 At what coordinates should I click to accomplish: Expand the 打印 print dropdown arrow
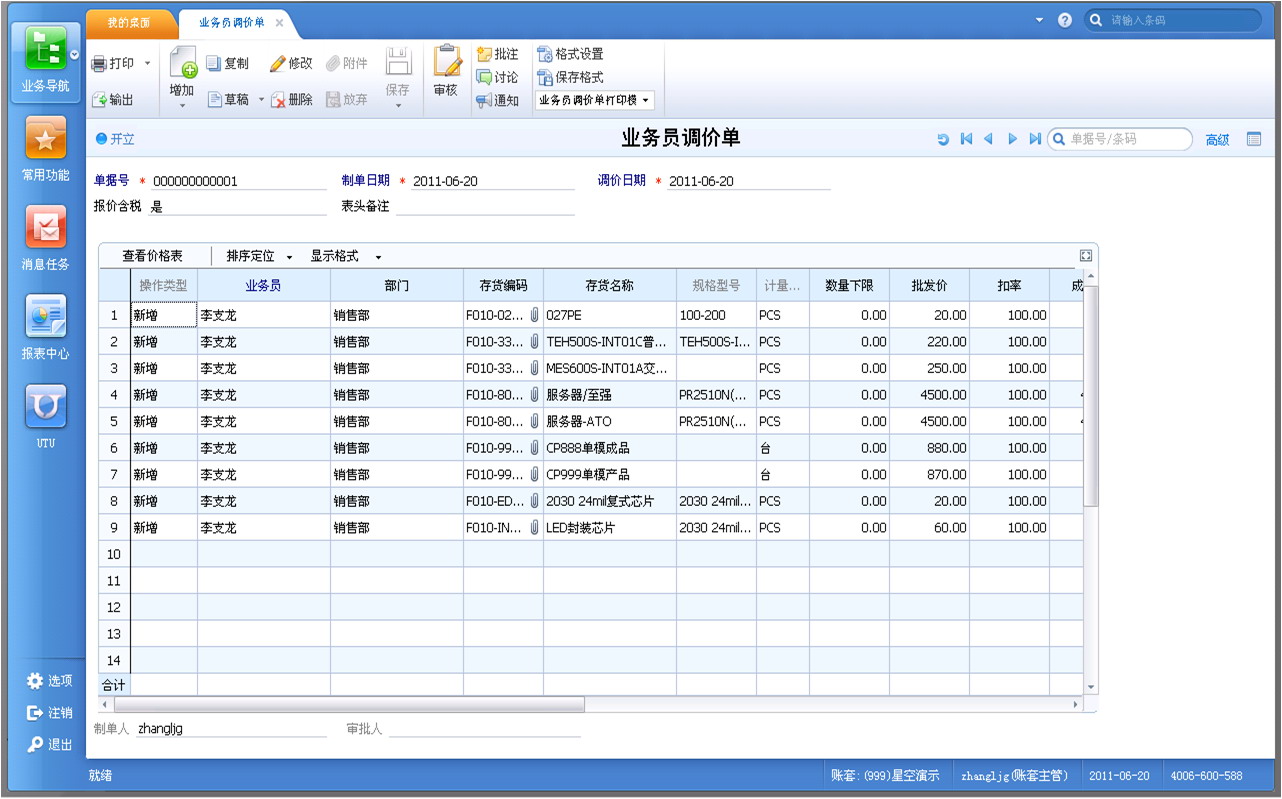coord(148,63)
